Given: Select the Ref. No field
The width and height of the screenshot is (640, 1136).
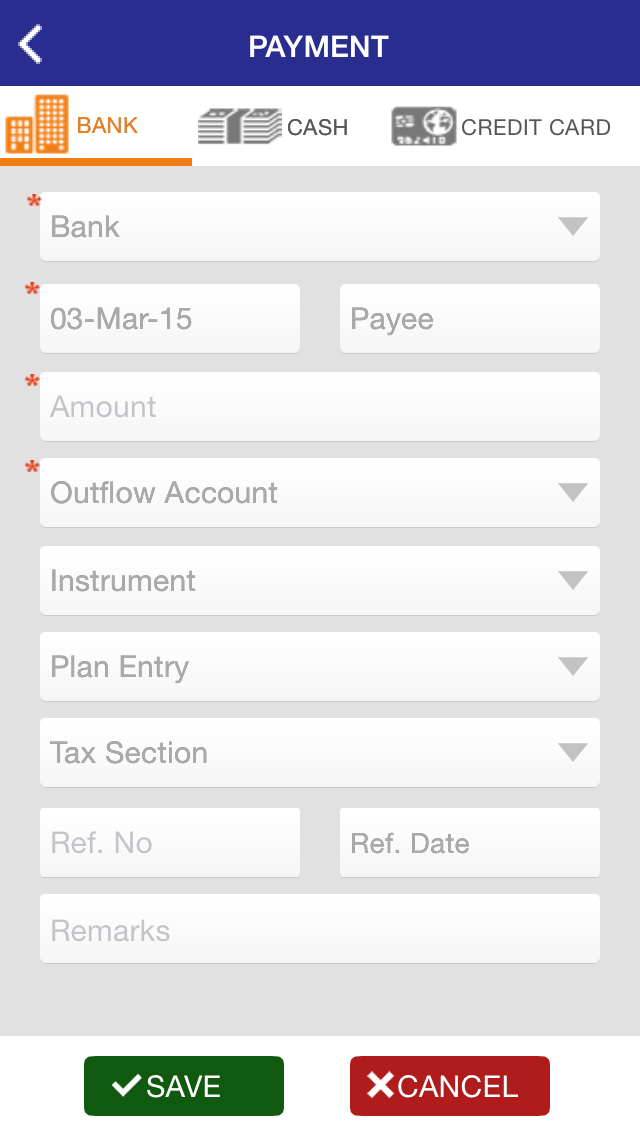Looking at the screenshot, I should click(x=170, y=842).
